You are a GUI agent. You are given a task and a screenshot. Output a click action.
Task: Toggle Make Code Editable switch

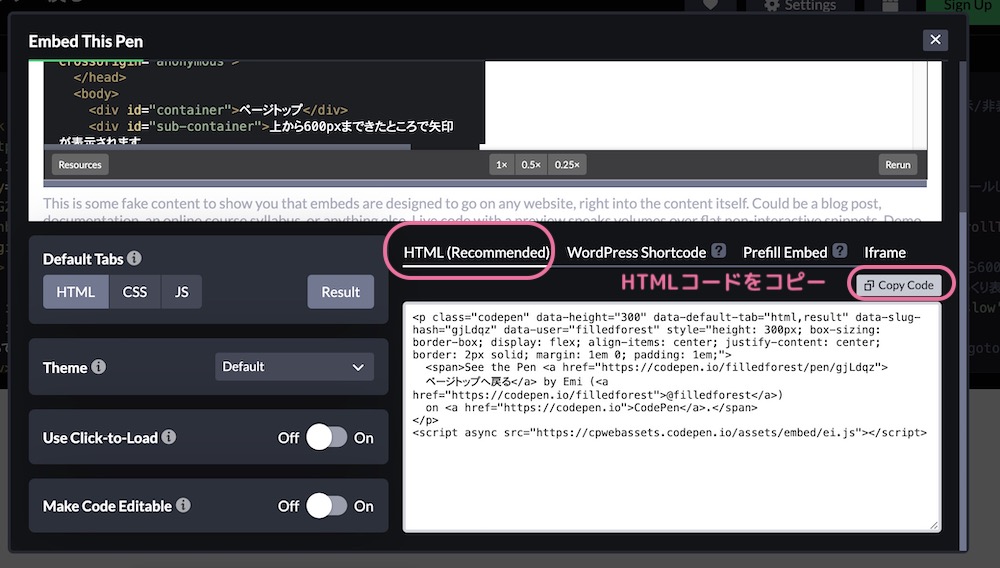click(x=327, y=506)
